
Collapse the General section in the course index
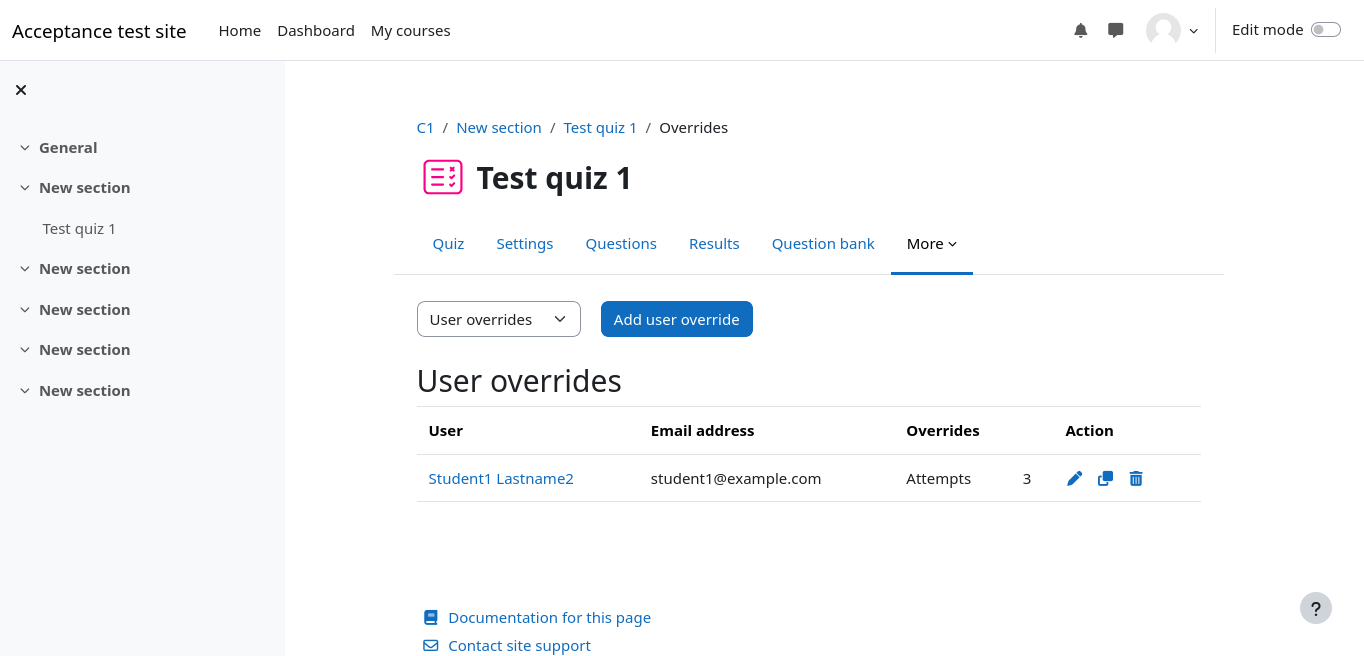pos(25,148)
